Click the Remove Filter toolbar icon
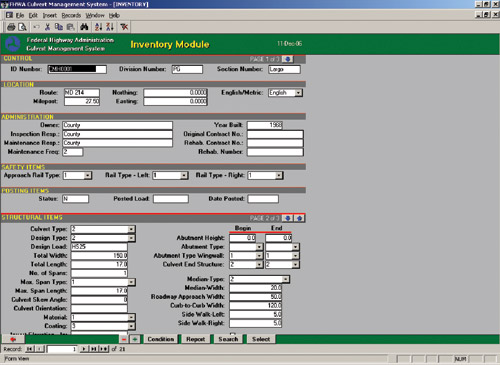The height and width of the screenshot is (365, 500). click(124, 27)
